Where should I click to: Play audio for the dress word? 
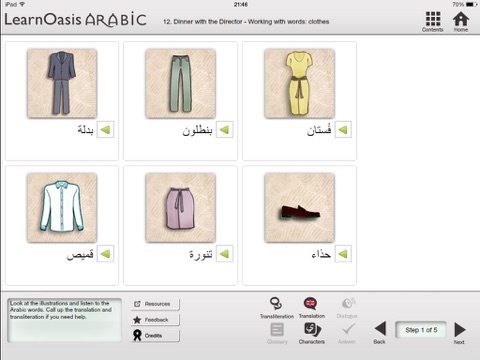point(343,129)
